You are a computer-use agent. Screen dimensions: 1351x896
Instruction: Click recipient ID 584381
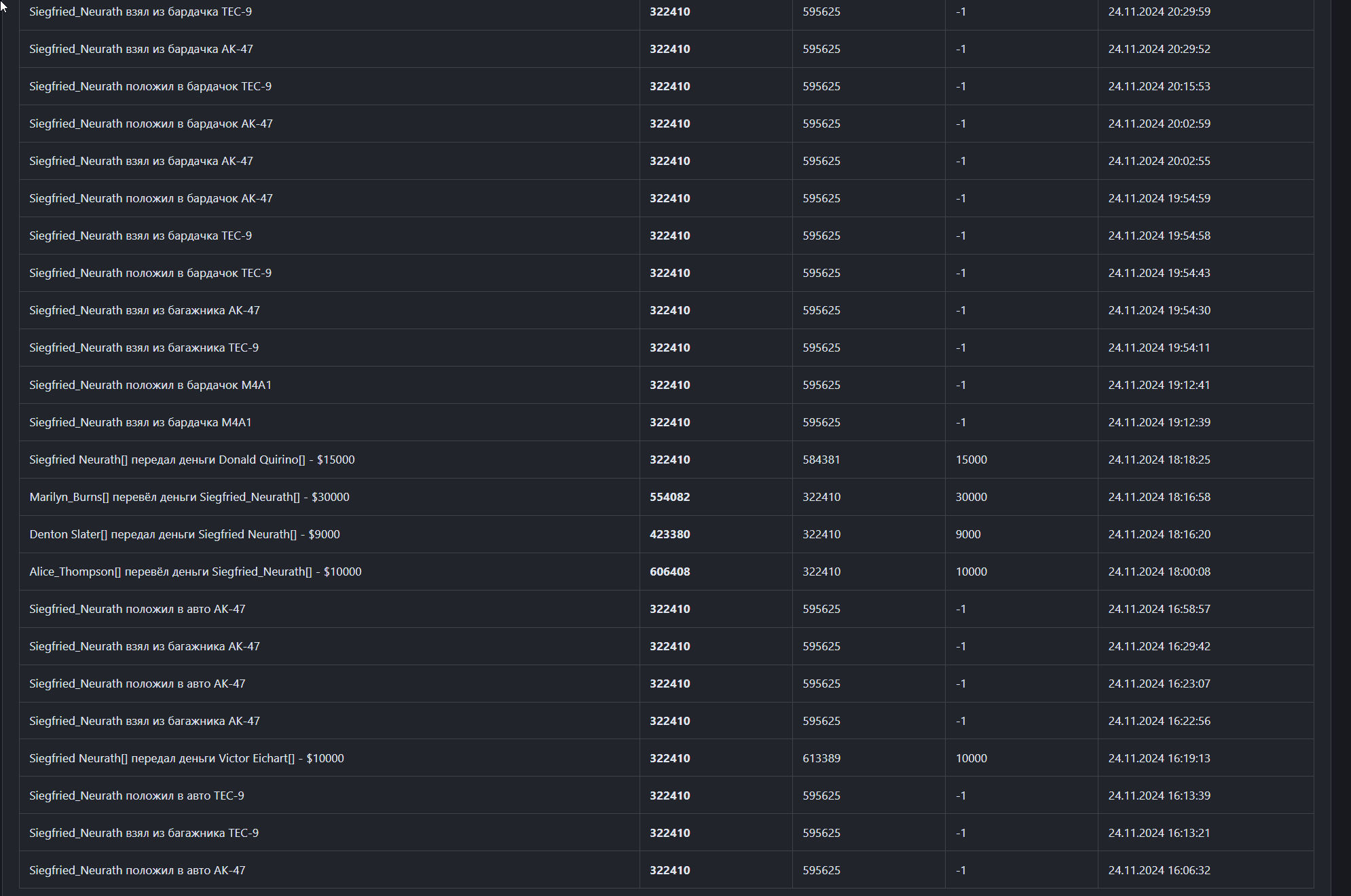(821, 460)
